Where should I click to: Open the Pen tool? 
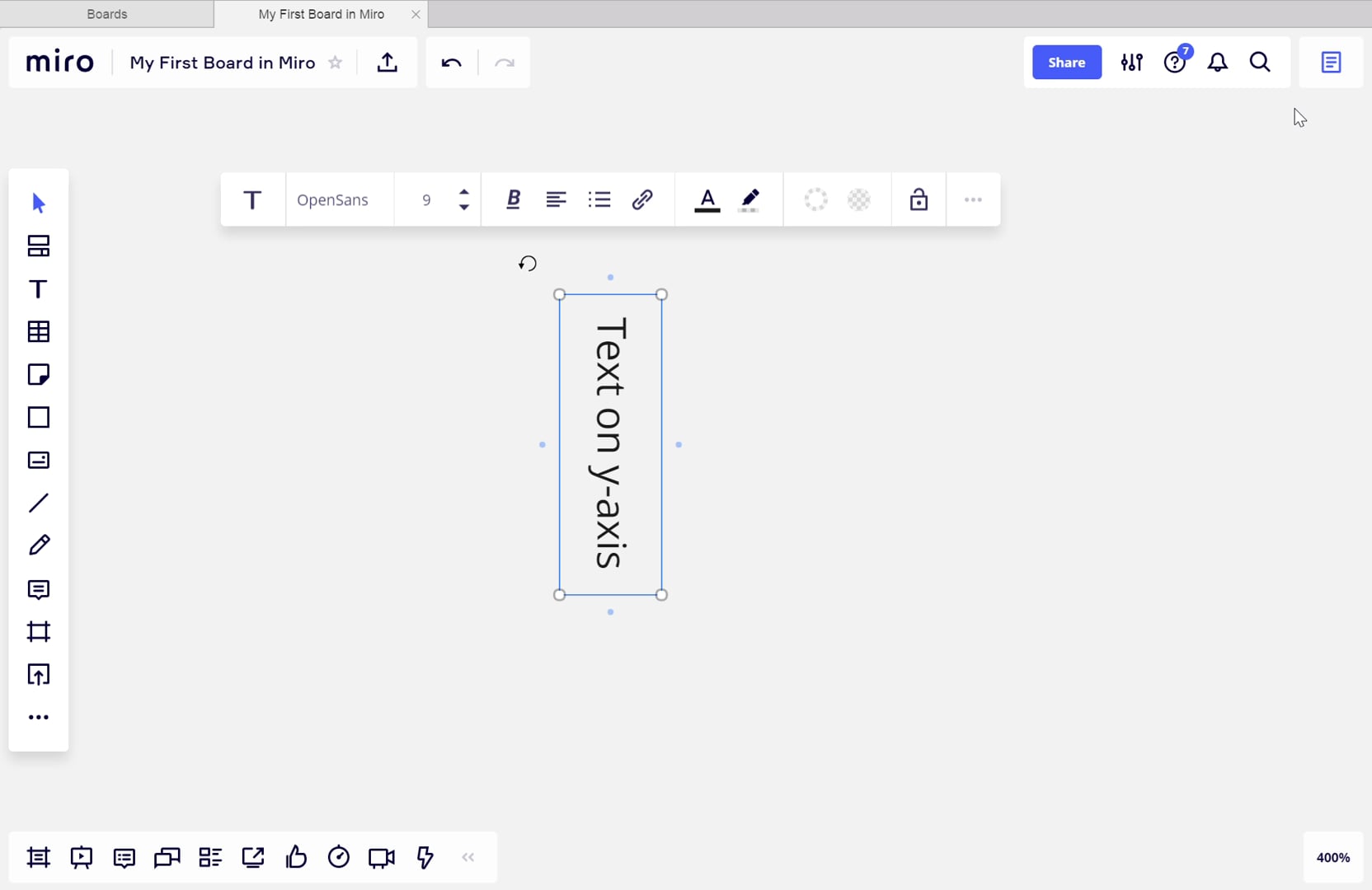(38, 546)
